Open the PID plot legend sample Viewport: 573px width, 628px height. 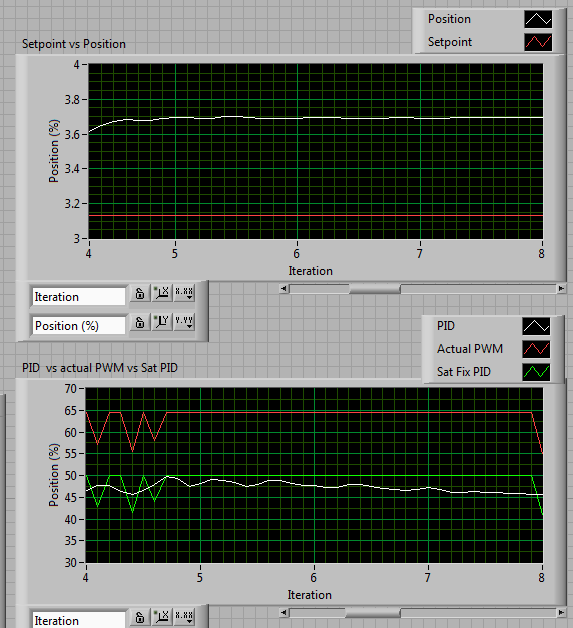536,326
